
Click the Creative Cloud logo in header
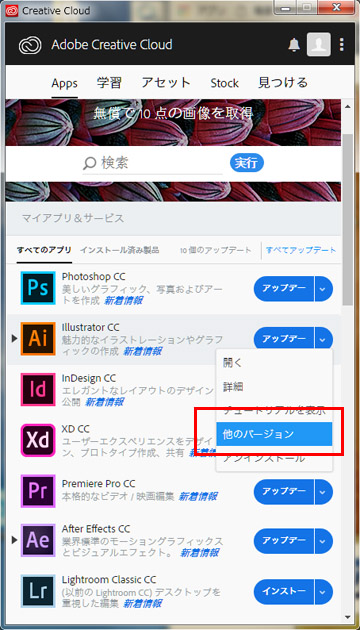point(30,44)
